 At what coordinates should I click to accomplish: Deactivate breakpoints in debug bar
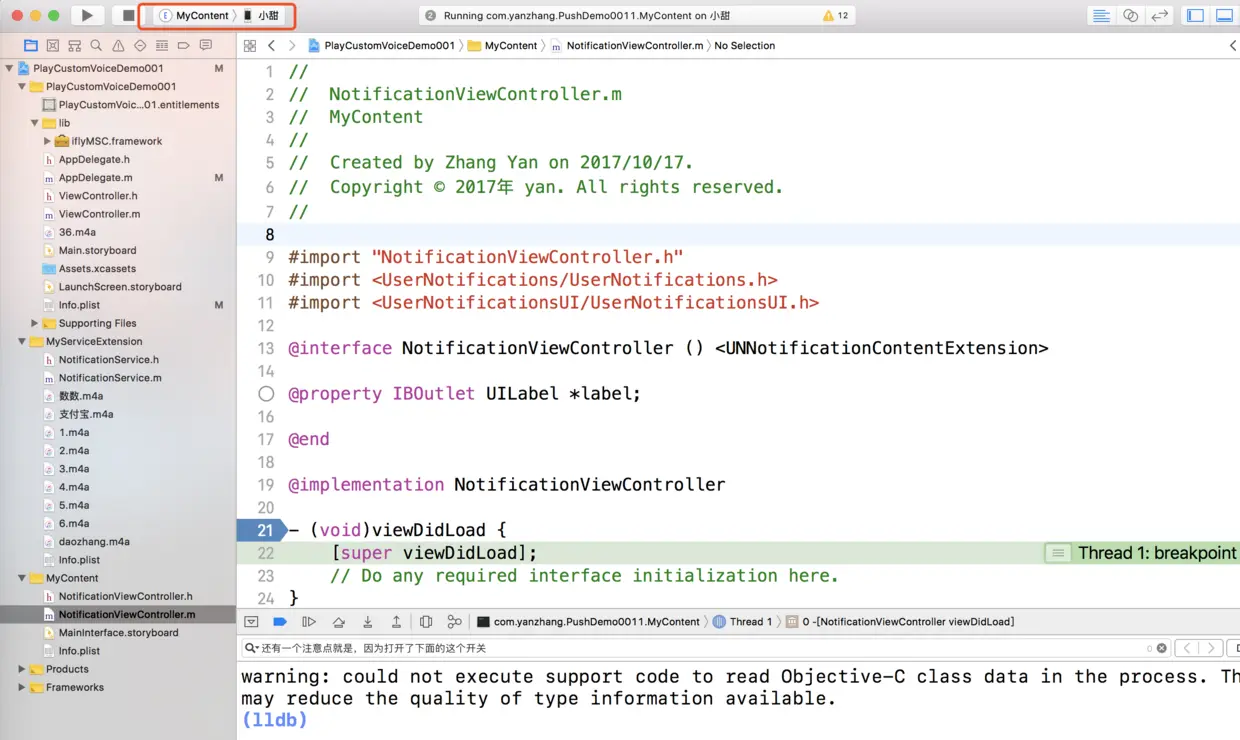[x=280, y=622]
